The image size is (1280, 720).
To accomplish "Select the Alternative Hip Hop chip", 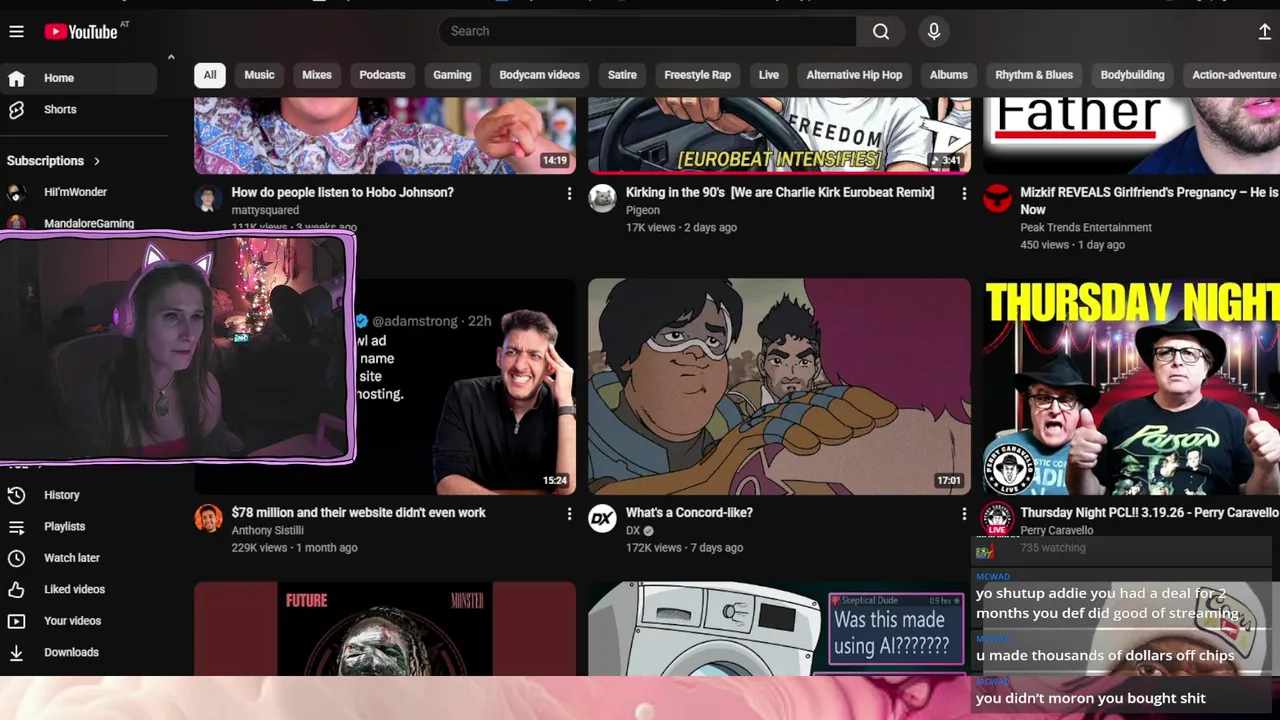I will [x=854, y=75].
